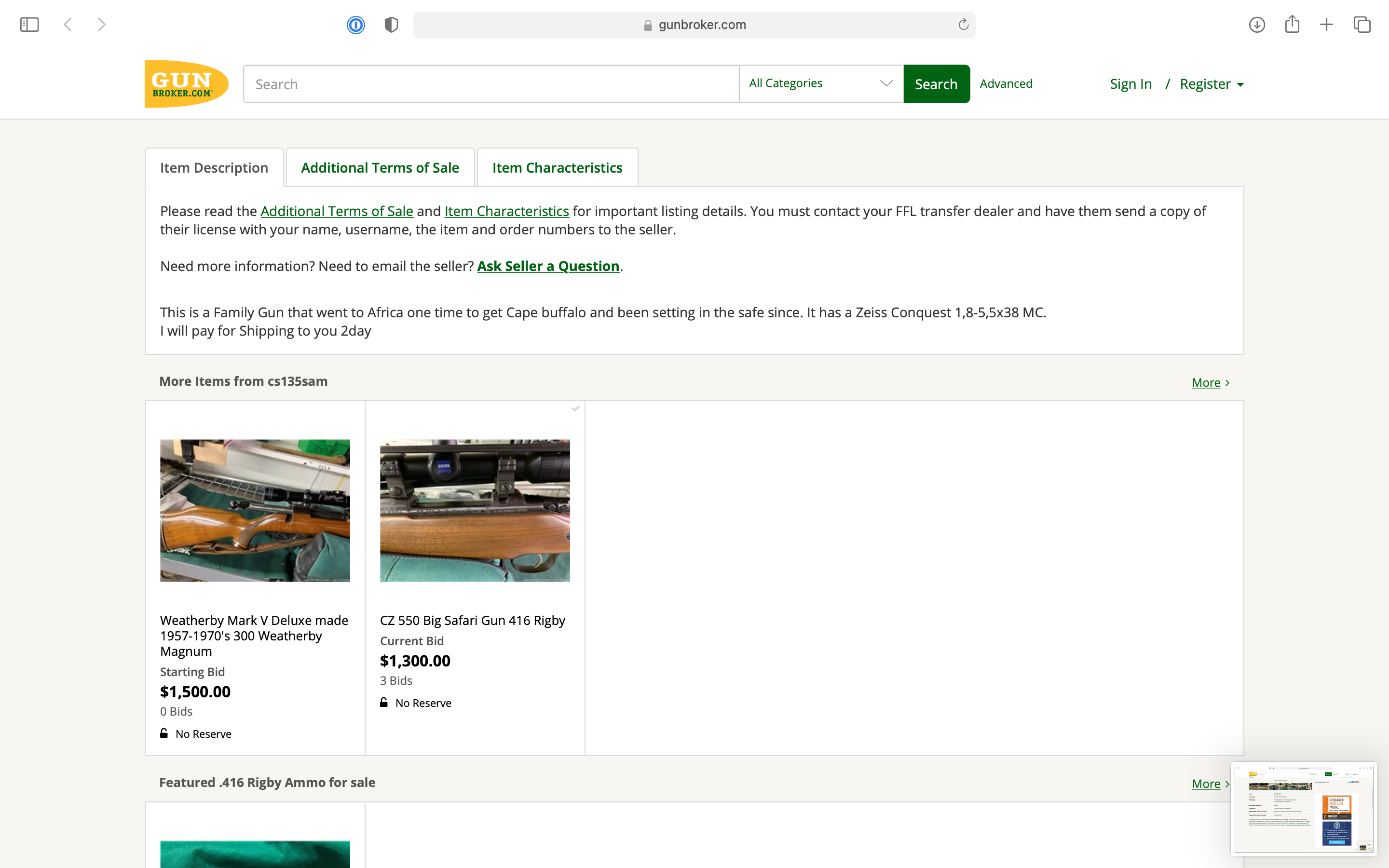Show the downloads icon in the toolbar
This screenshot has height=868, width=1389.
(1257, 25)
